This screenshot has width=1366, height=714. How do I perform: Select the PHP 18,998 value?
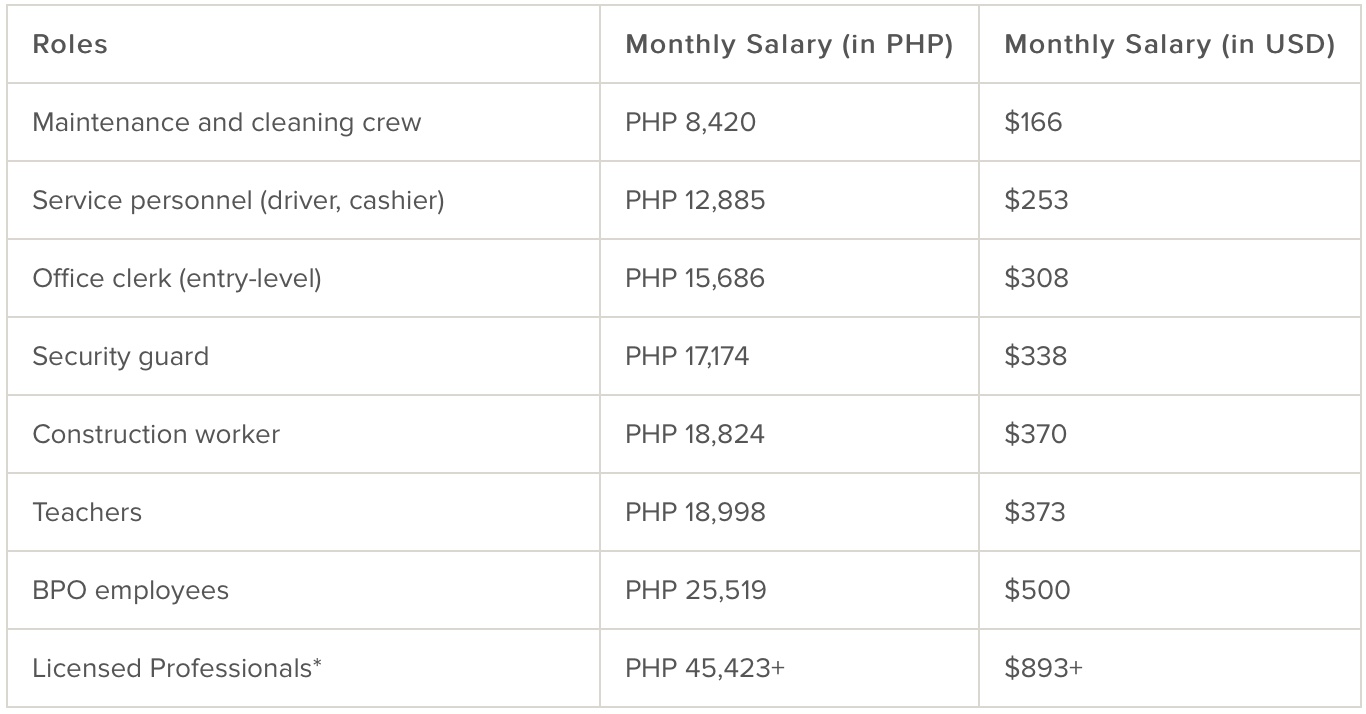tap(696, 512)
